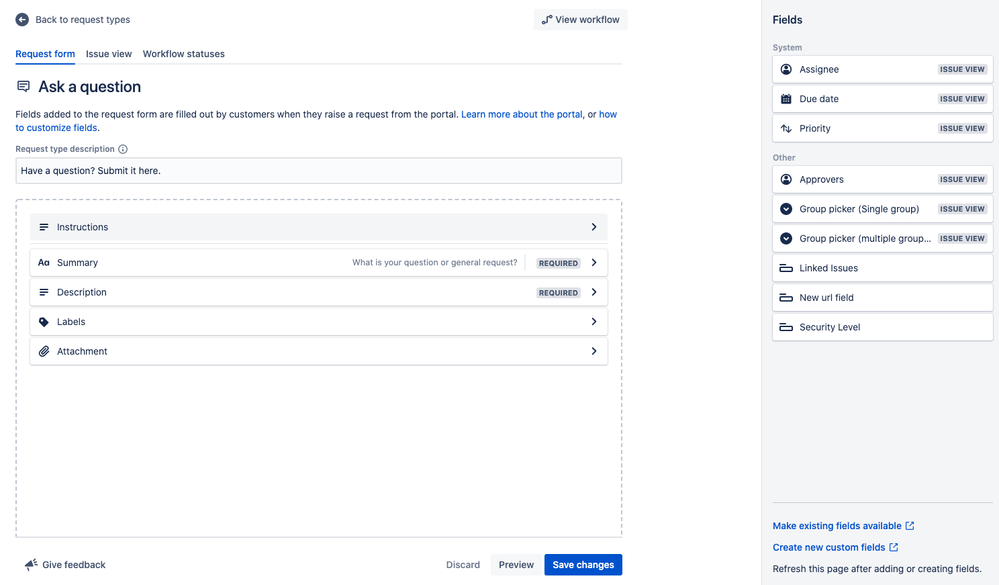This screenshot has width=999, height=585.
Task: Click the Security Level field icon
Action: (786, 327)
